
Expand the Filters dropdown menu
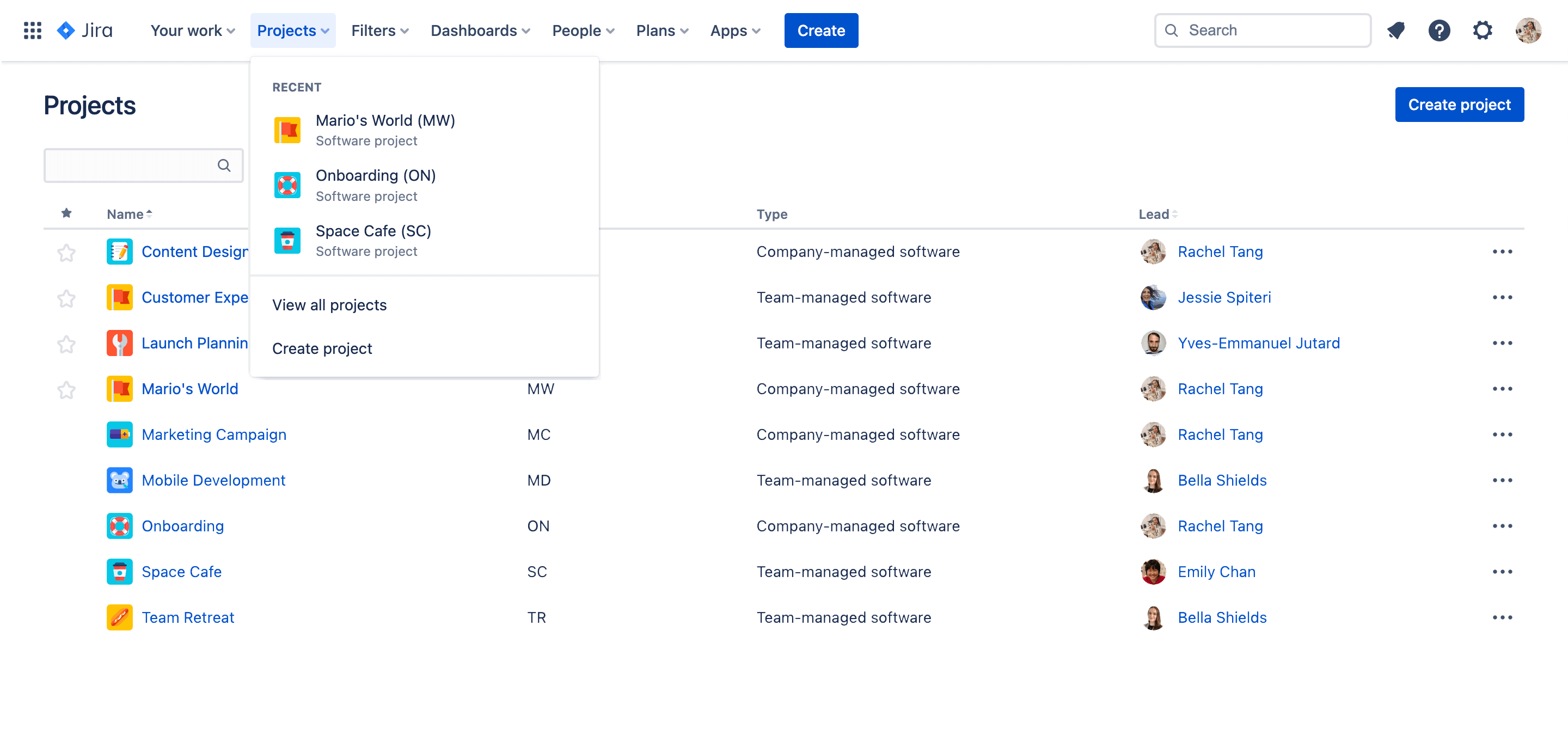(x=380, y=30)
